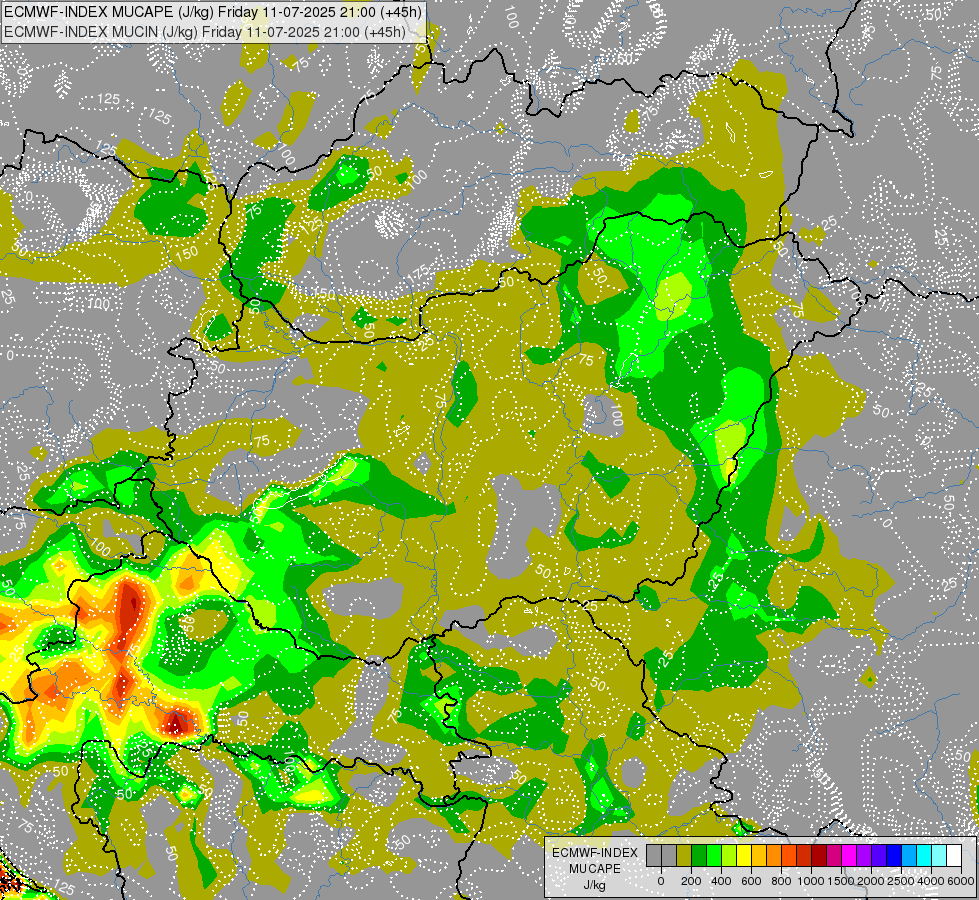
Task: Select the white legend swatch before 6000
Action: coord(955,856)
